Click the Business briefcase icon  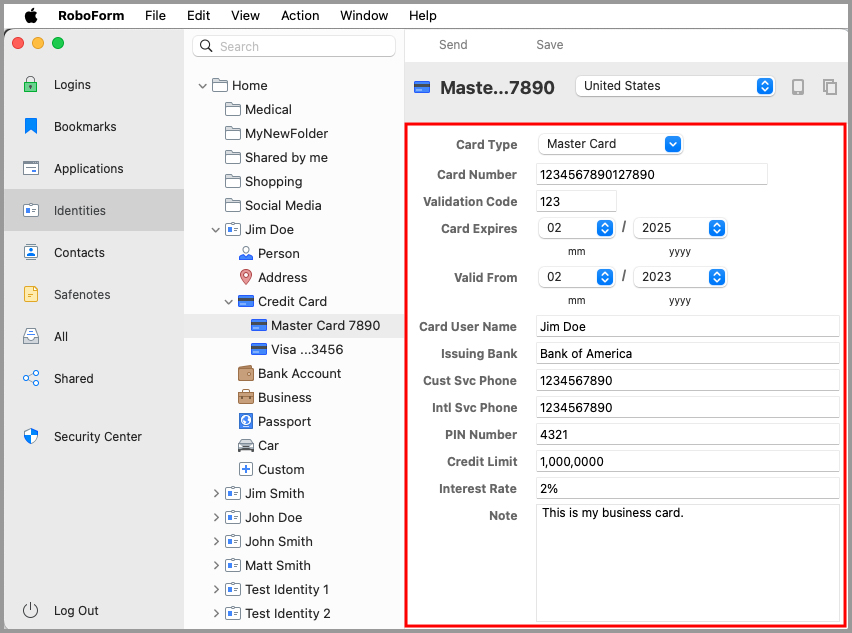(246, 397)
